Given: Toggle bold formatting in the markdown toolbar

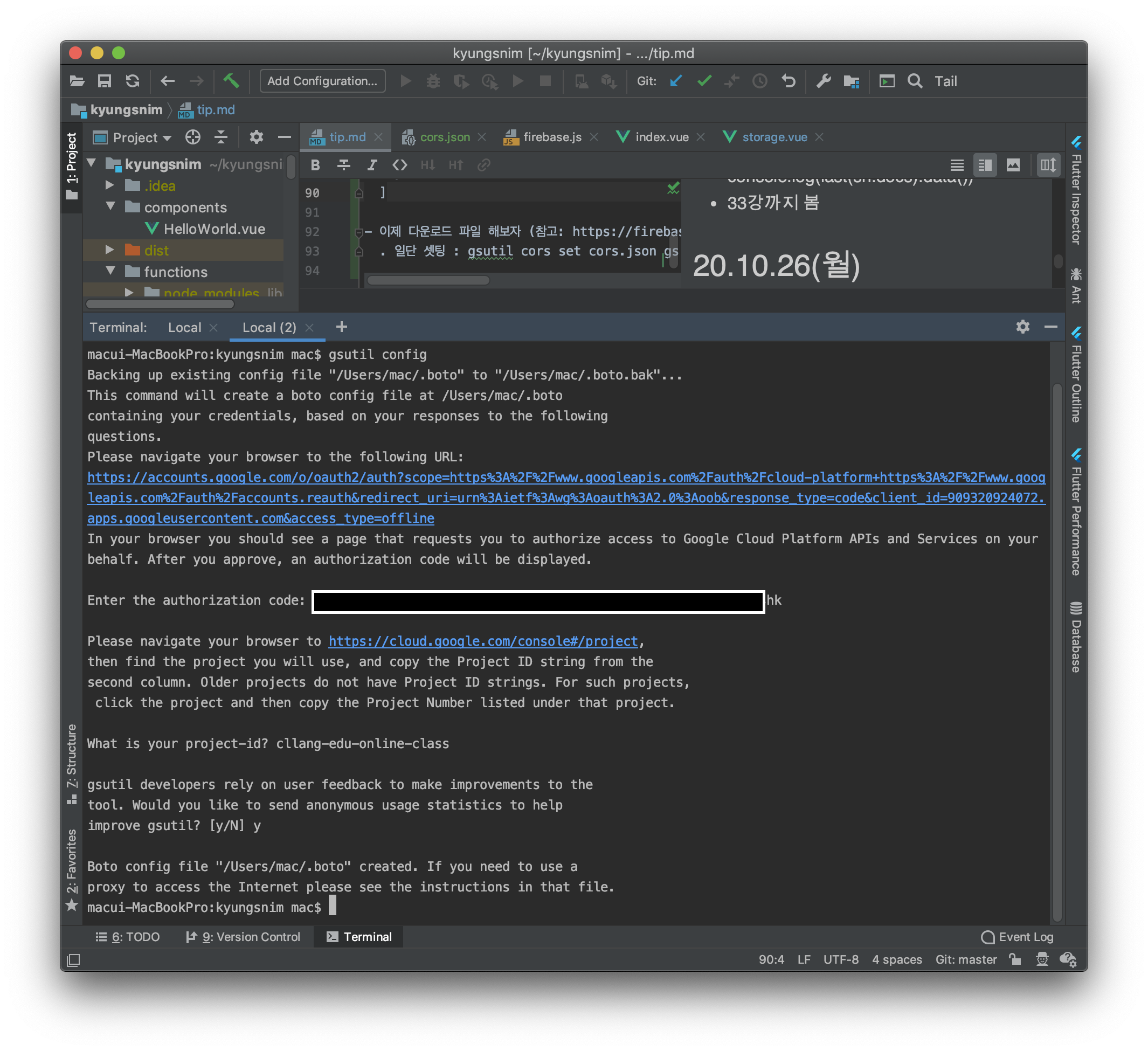Looking at the screenshot, I should (x=315, y=165).
